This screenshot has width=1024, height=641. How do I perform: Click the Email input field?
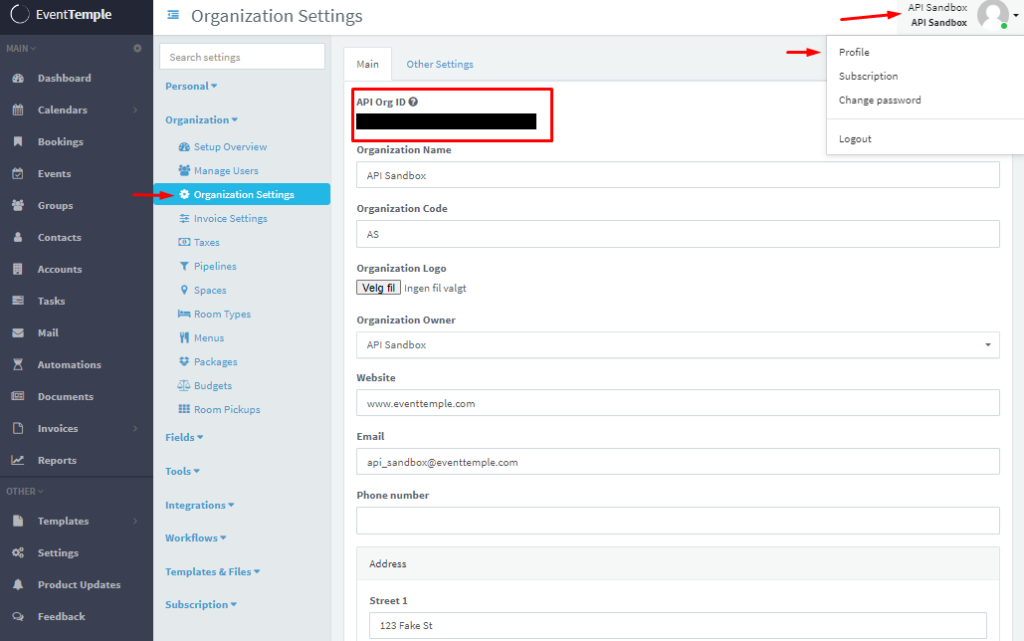pos(677,461)
